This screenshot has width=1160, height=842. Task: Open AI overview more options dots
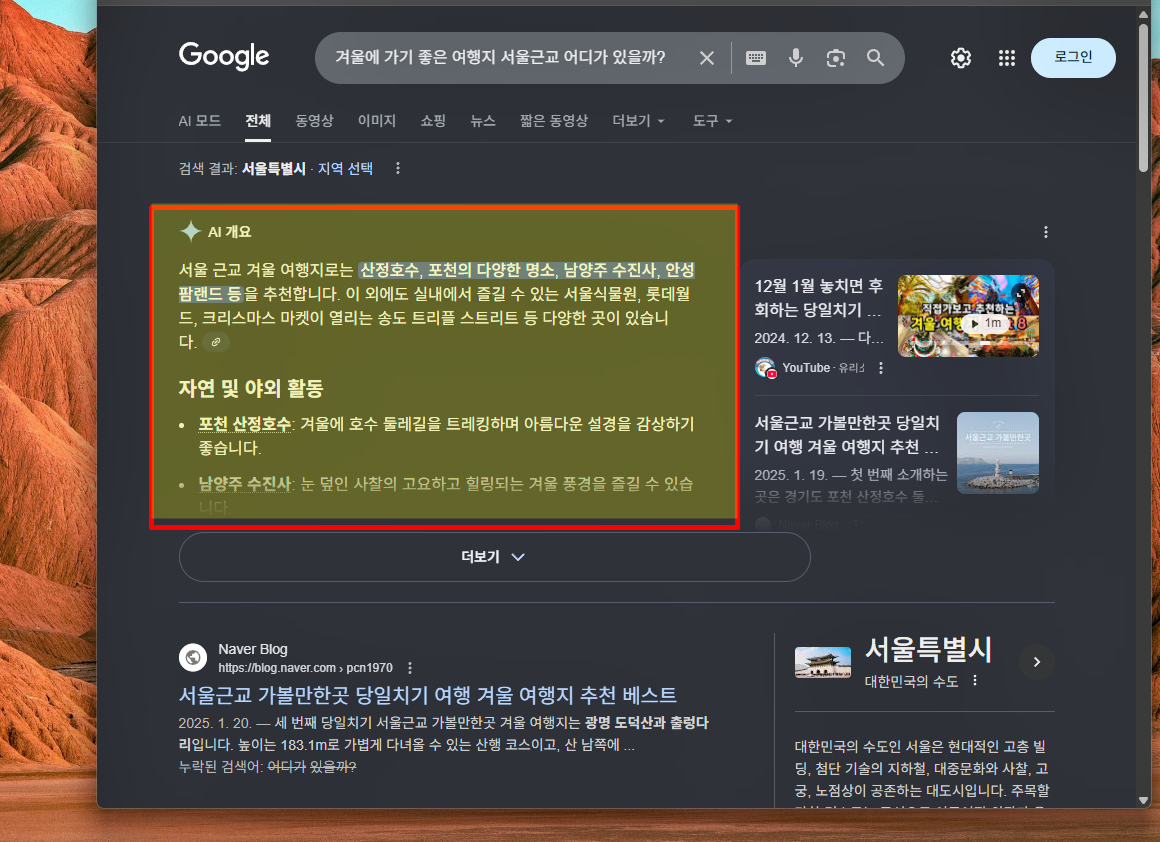1045,232
